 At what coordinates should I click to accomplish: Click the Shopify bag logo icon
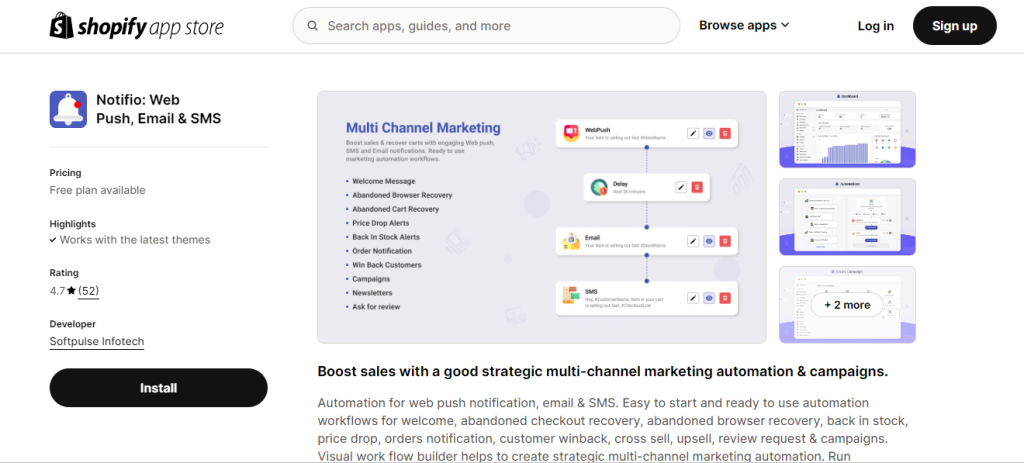click(61, 25)
